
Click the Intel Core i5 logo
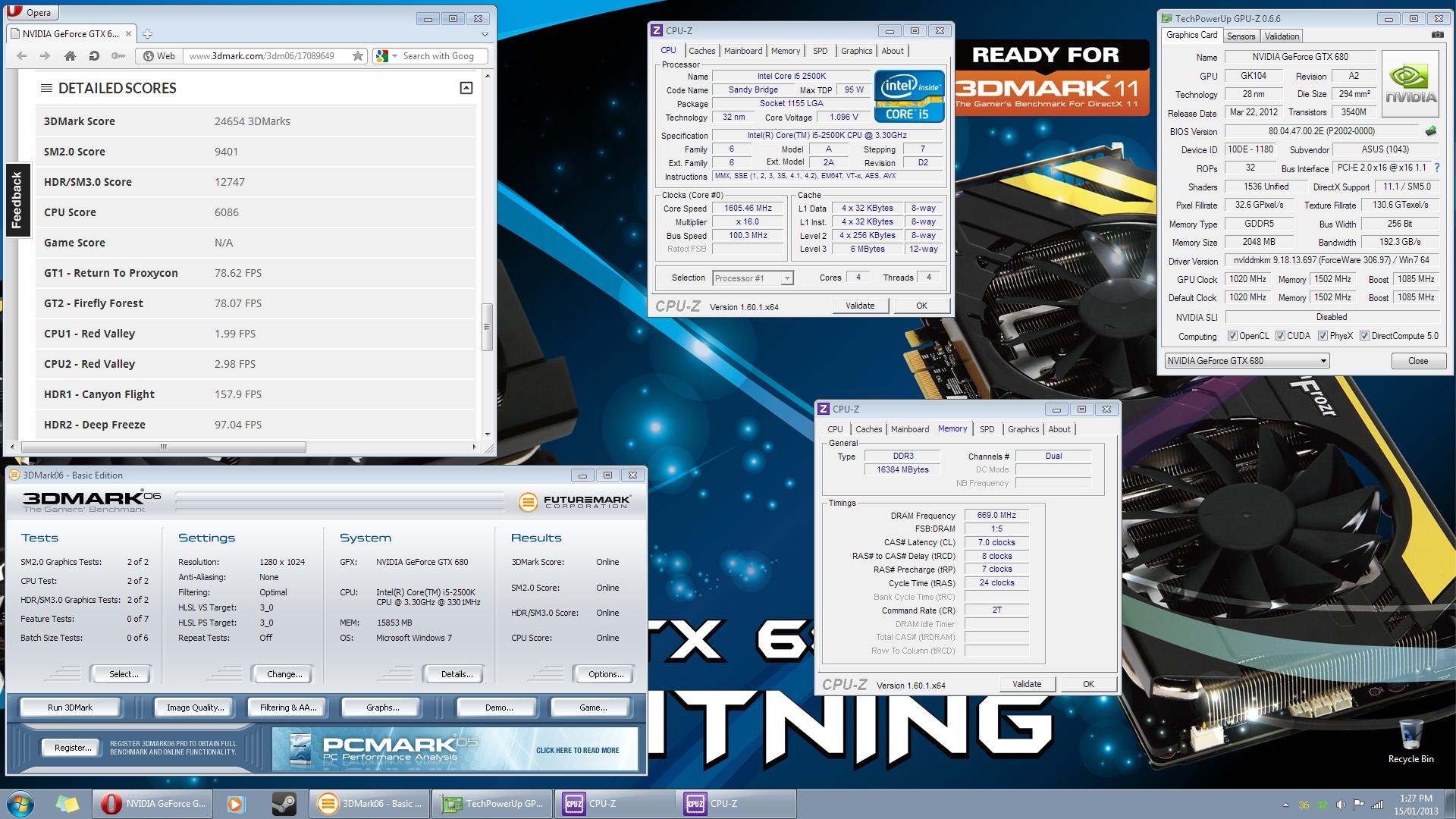point(909,96)
